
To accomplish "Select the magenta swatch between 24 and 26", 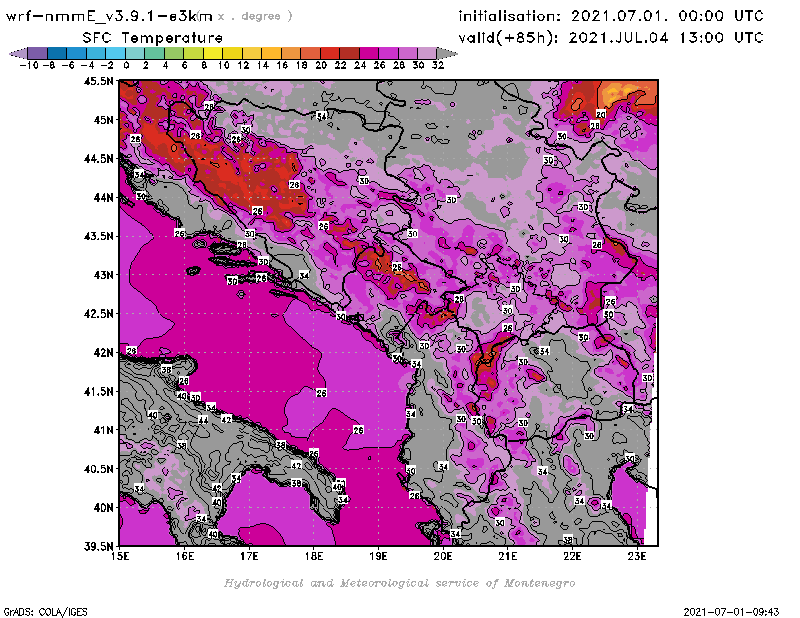I will click(x=368, y=54).
